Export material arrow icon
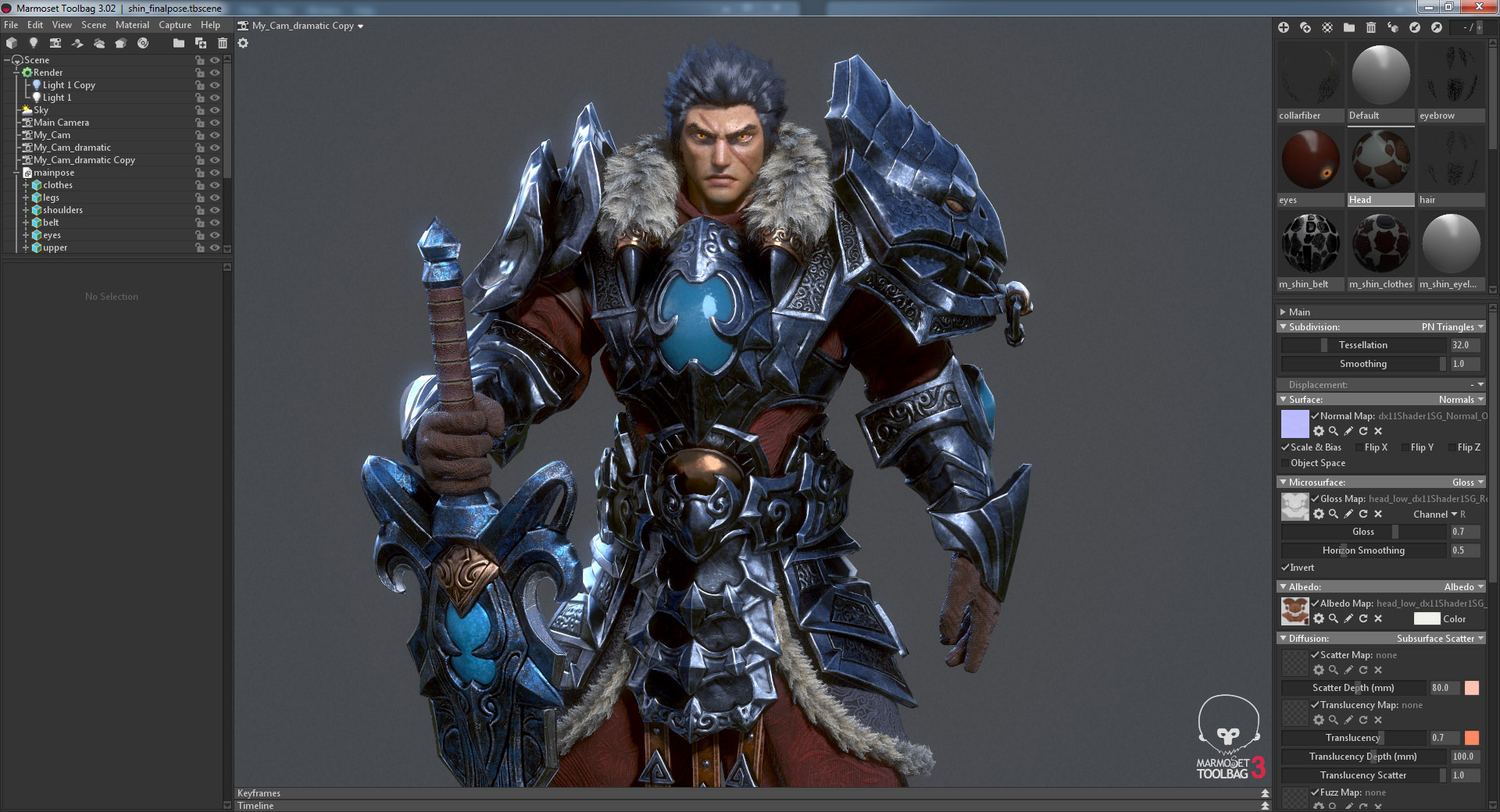This screenshot has height=812, width=1500. [1437, 27]
